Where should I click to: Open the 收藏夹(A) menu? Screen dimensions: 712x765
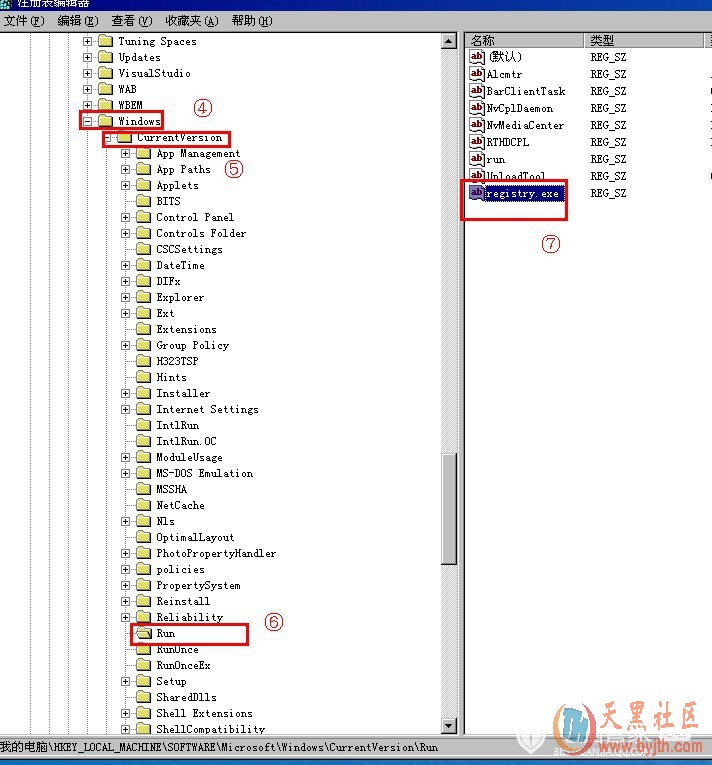191,21
